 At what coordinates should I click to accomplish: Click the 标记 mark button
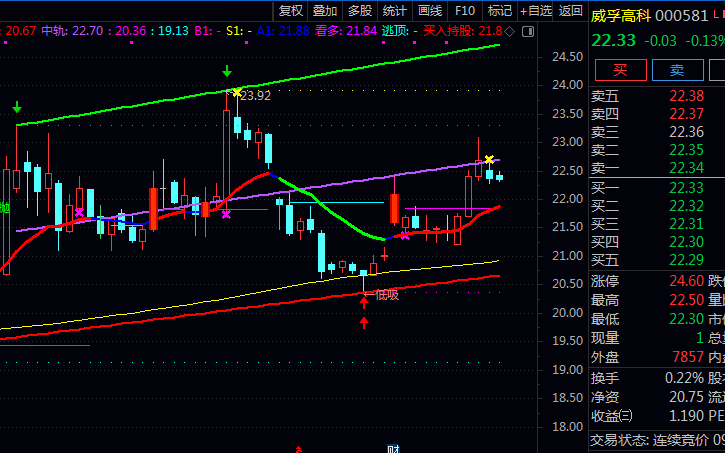(500, 11)
